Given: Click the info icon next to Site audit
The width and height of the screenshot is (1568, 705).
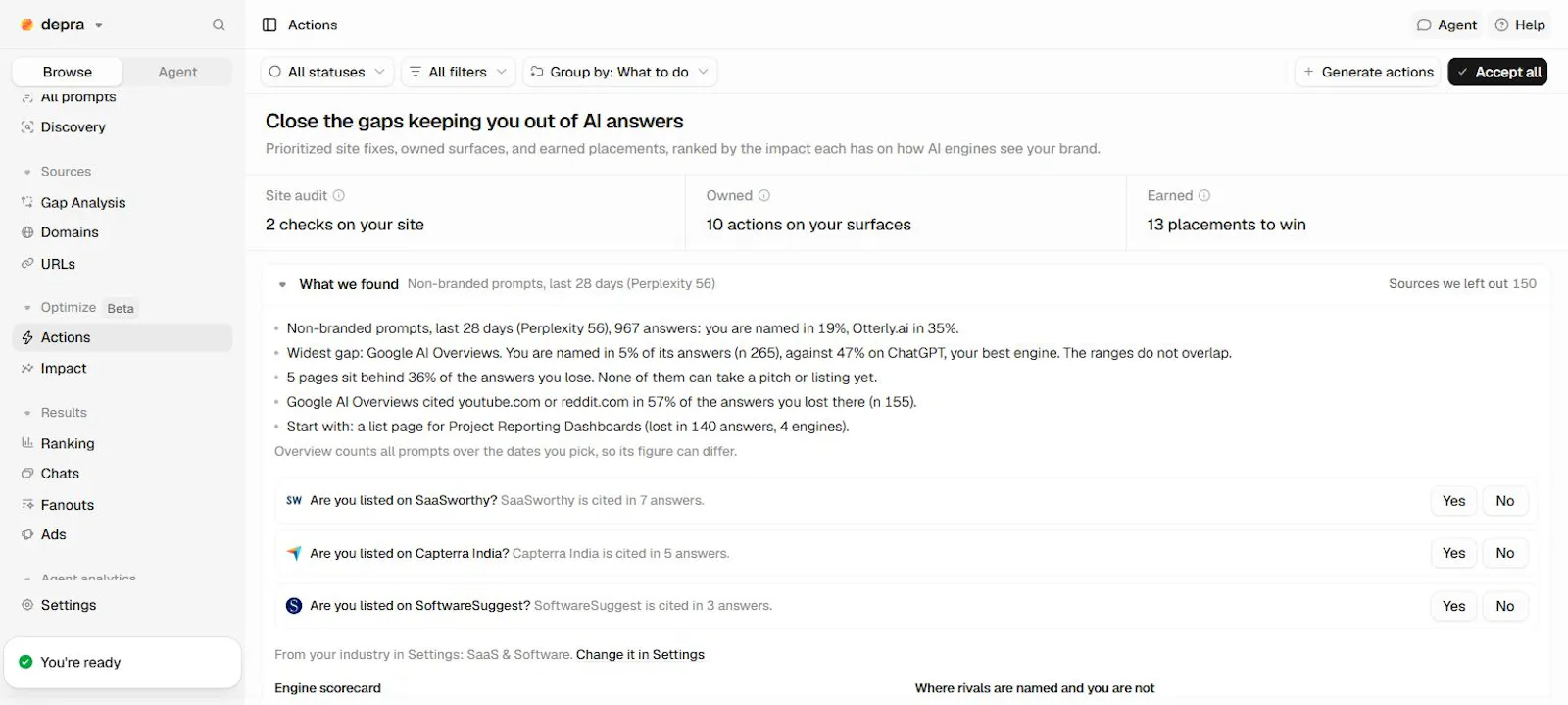Looking at the screenshot, I should tap(339, 196).
